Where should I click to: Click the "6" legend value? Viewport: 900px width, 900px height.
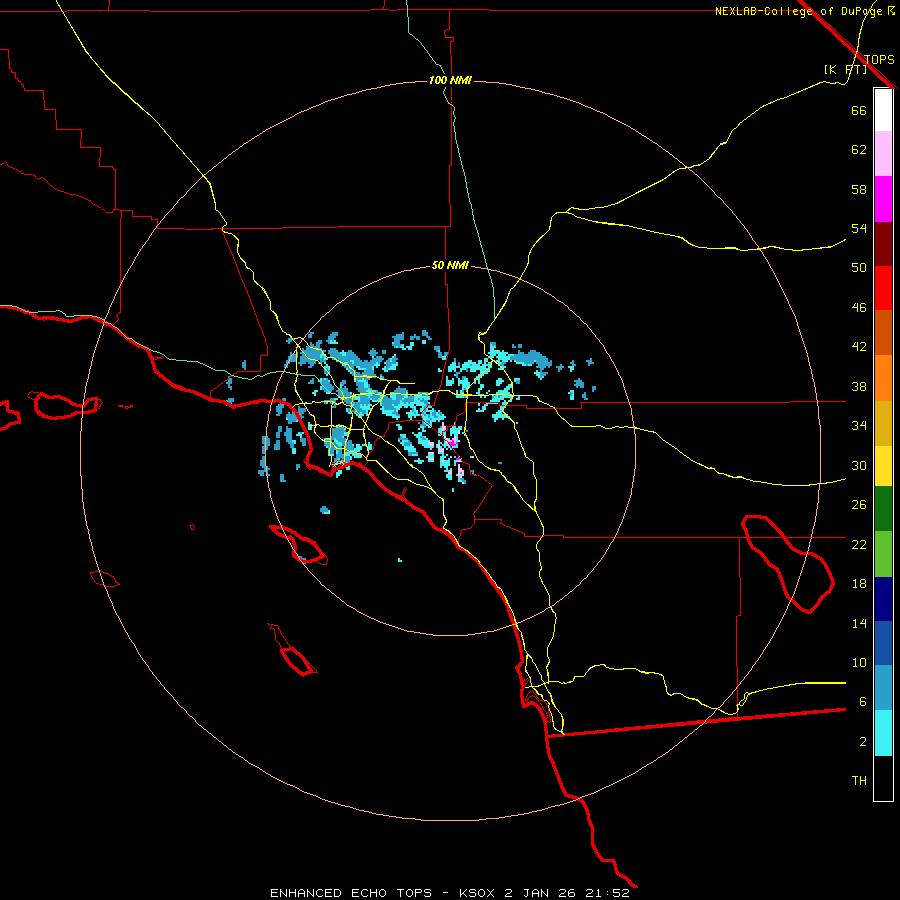(x=863, y=702)
